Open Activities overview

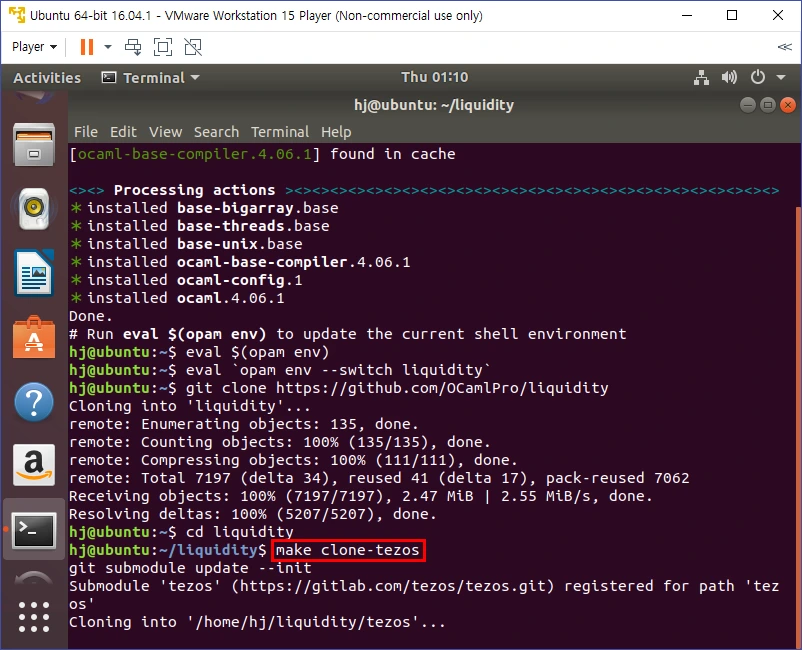tap(47, 78)
